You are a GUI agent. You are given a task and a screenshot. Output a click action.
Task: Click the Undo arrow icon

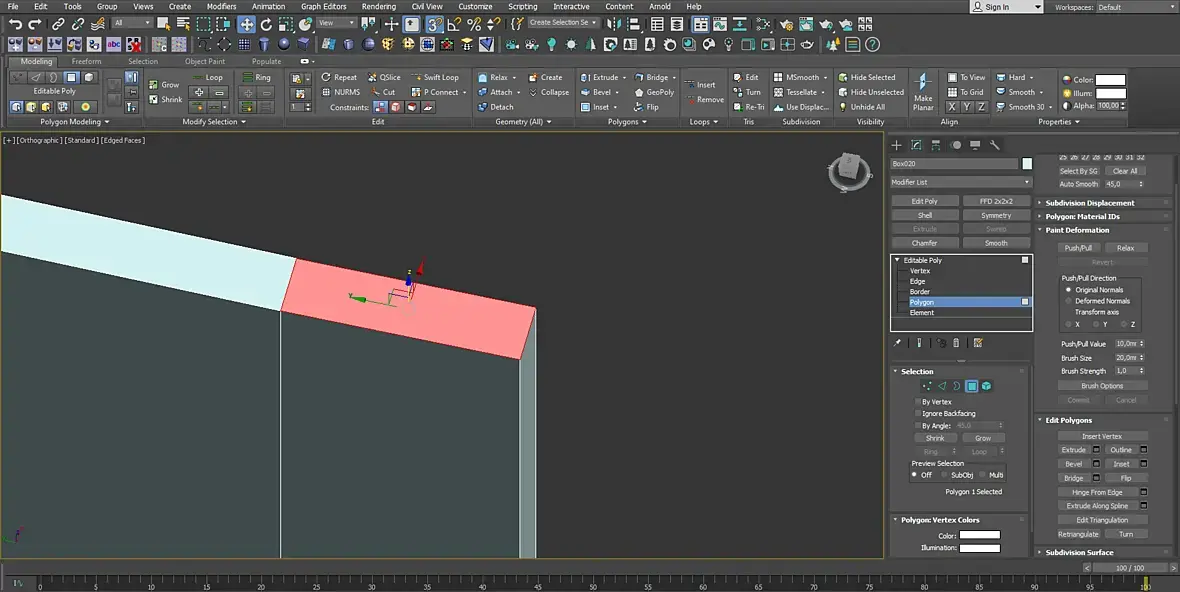[15, 24]
